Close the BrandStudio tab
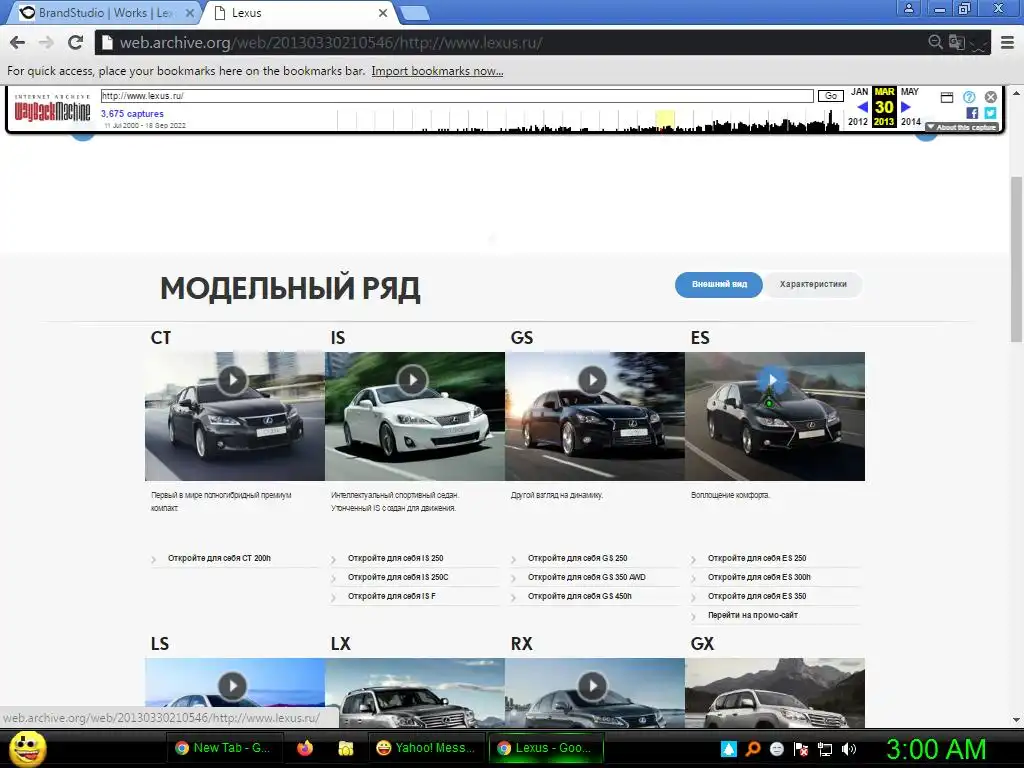The height and width of the screenshot is (768, 1024). 189,12
